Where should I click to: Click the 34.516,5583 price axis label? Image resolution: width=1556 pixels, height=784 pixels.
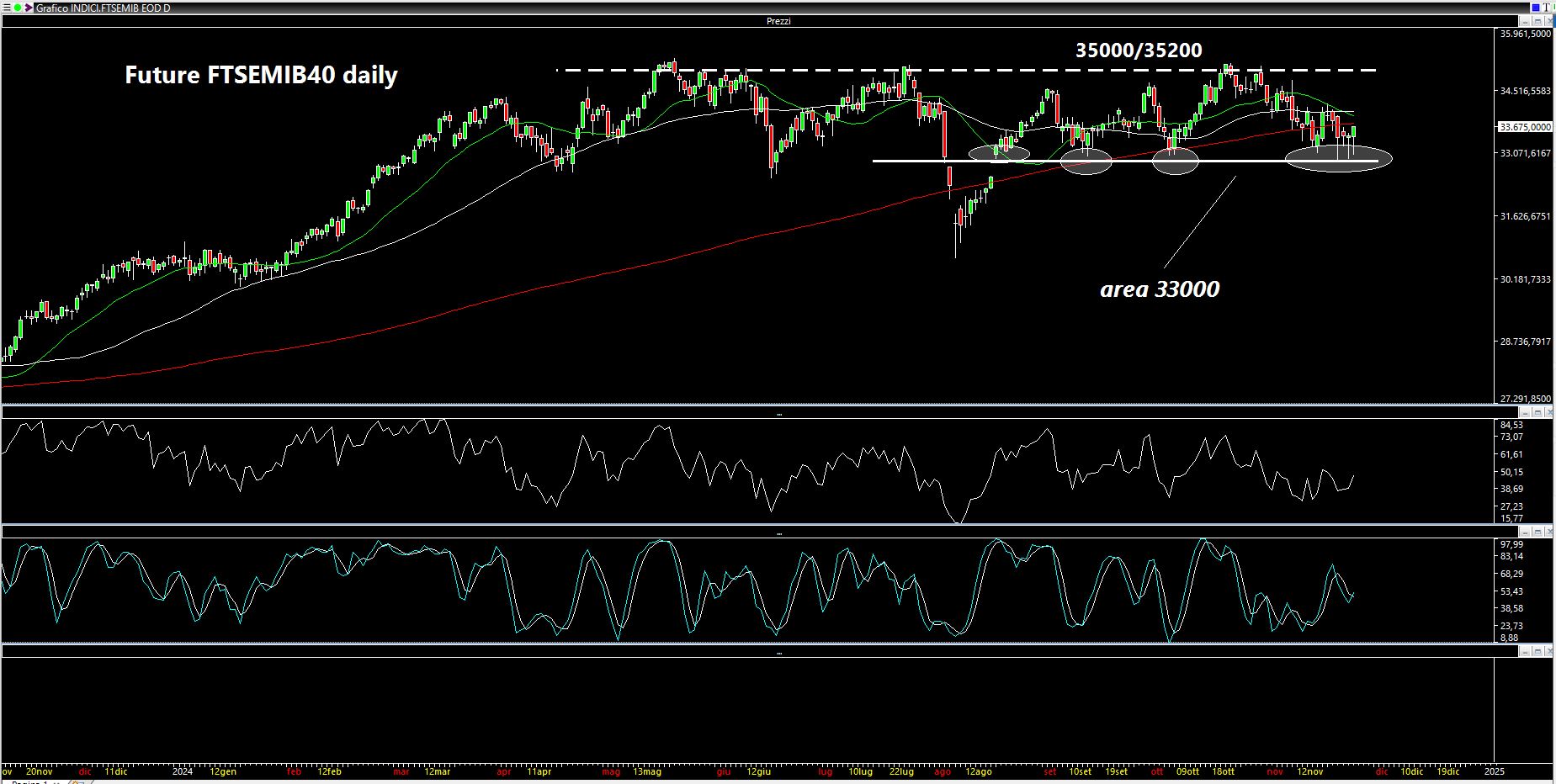point(1526,90)
